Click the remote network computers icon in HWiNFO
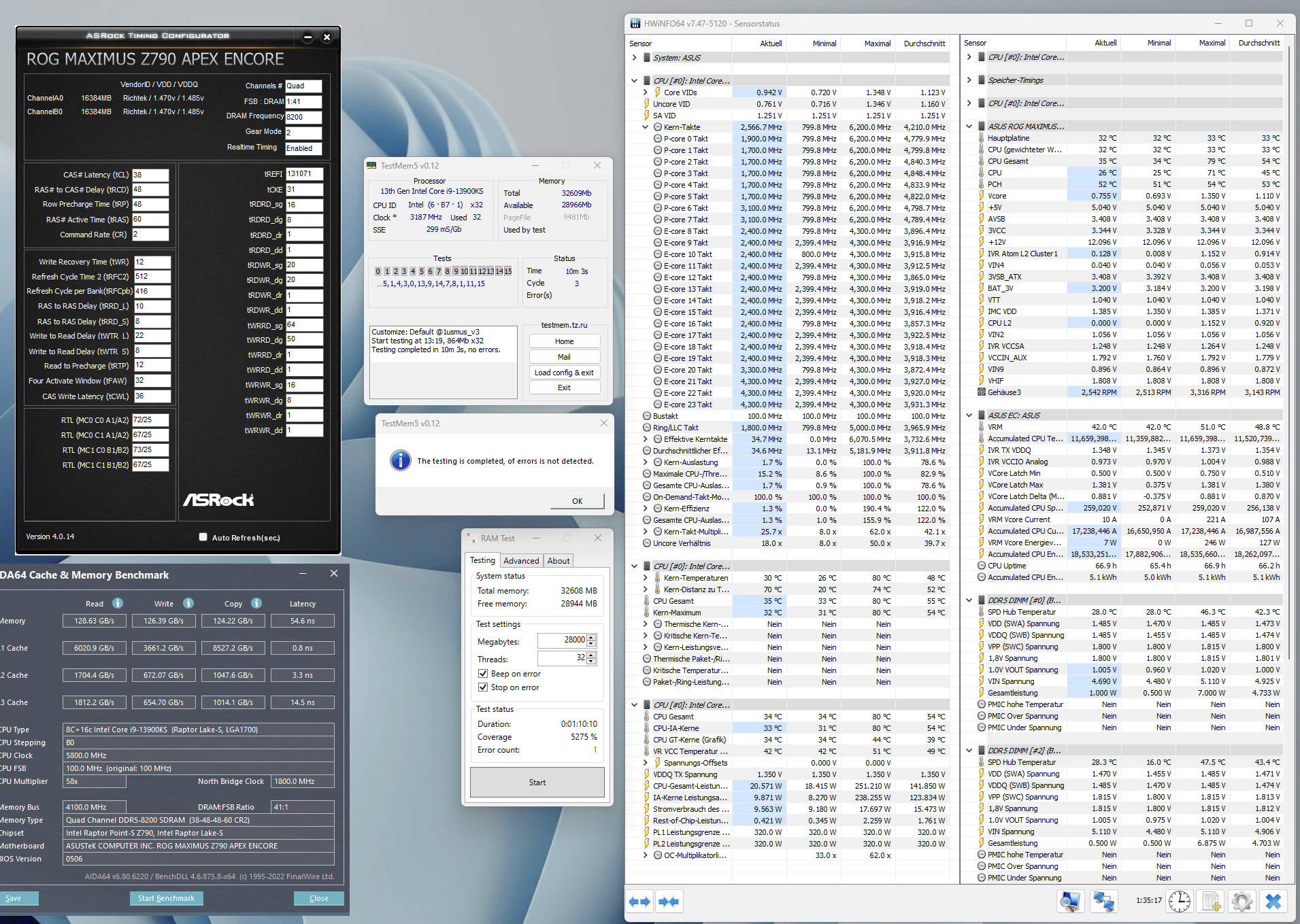The width and height of the screenshot is (1300, 924). [1103, 902]
